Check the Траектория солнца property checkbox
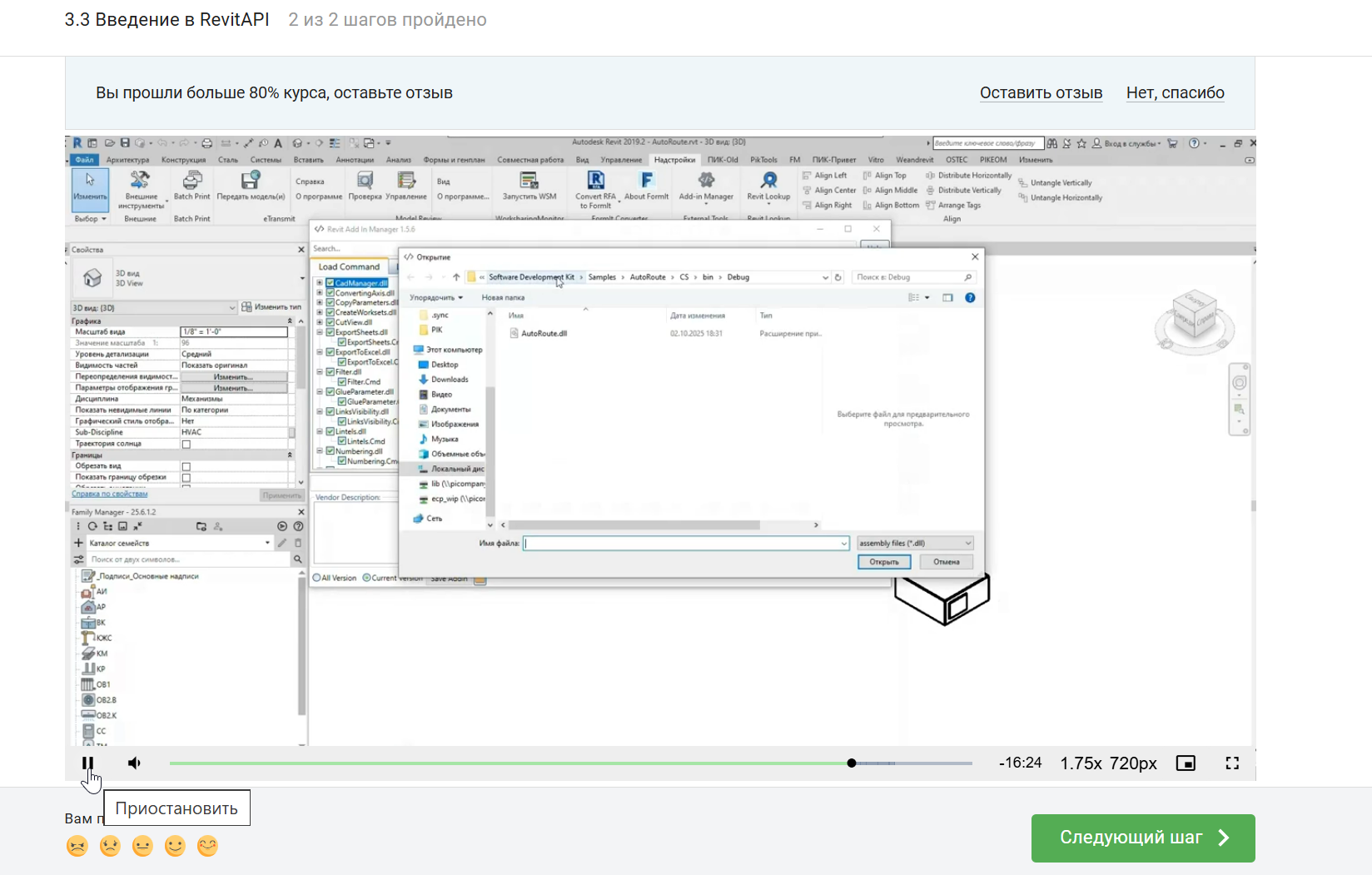 point(186,445)
